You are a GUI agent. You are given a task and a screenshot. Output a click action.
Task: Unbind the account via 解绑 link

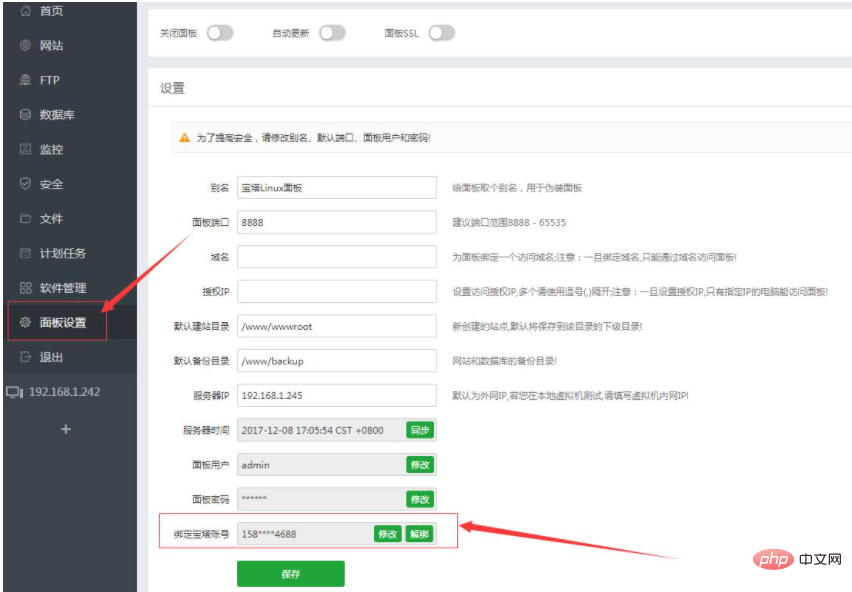[x=418, y=534]
